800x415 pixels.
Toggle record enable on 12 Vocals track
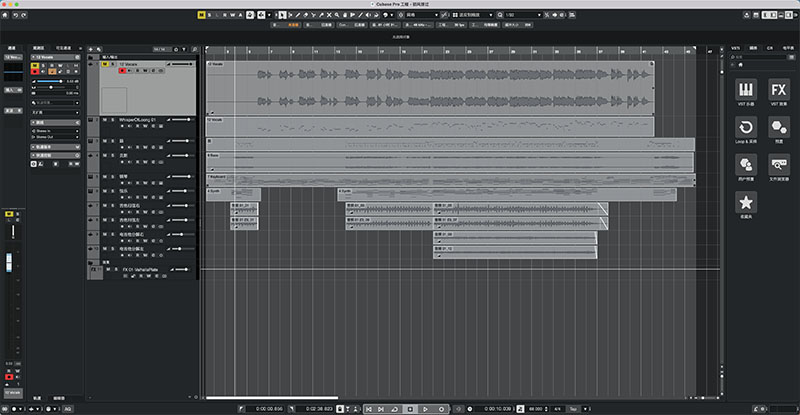click(122, 70)
